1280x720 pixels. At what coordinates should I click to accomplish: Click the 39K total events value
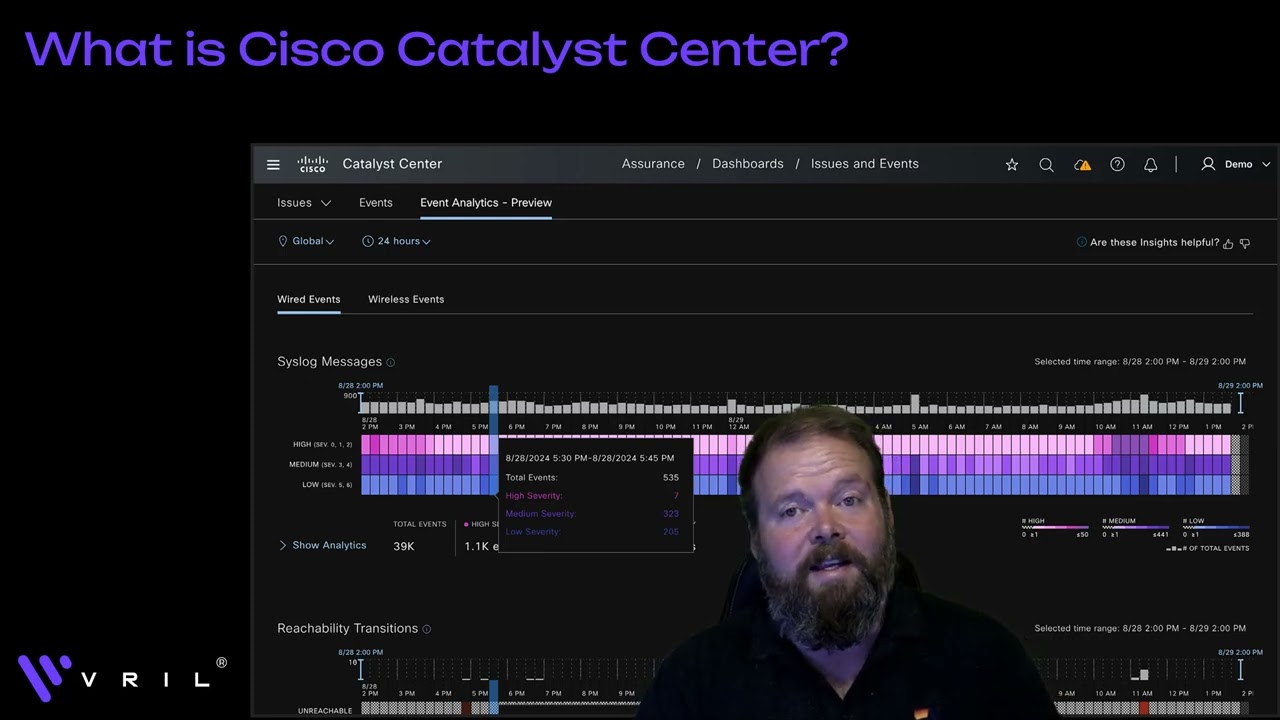click(403, 546)
